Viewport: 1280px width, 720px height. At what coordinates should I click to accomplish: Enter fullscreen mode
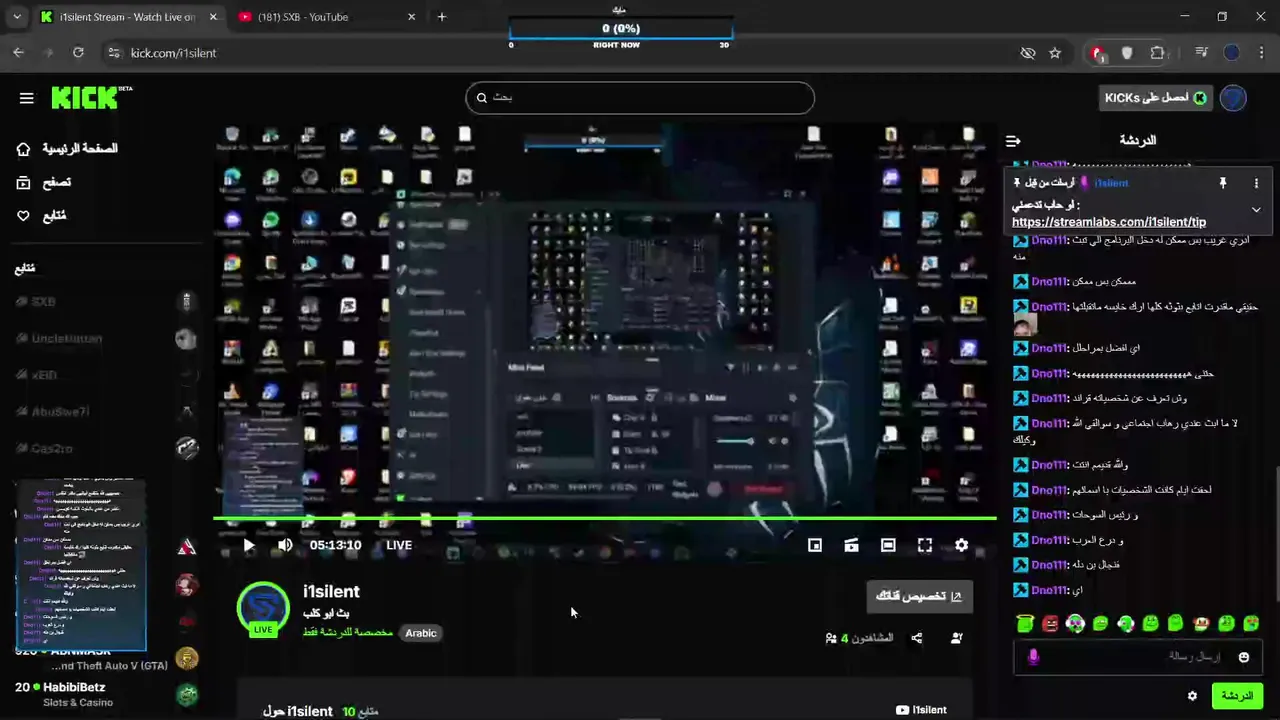[925, 545]
